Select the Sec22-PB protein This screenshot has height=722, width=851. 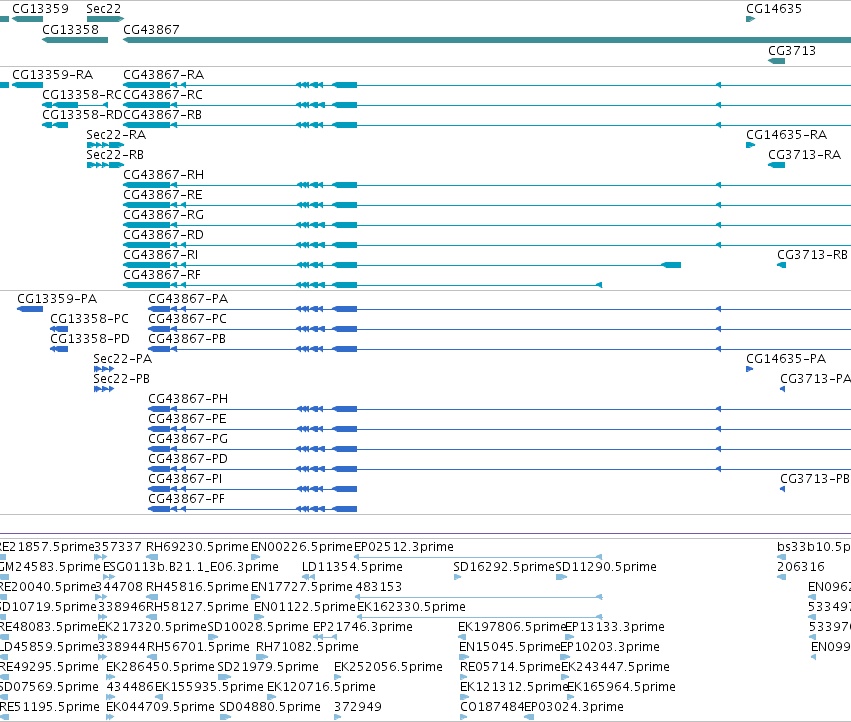[104, 389]
